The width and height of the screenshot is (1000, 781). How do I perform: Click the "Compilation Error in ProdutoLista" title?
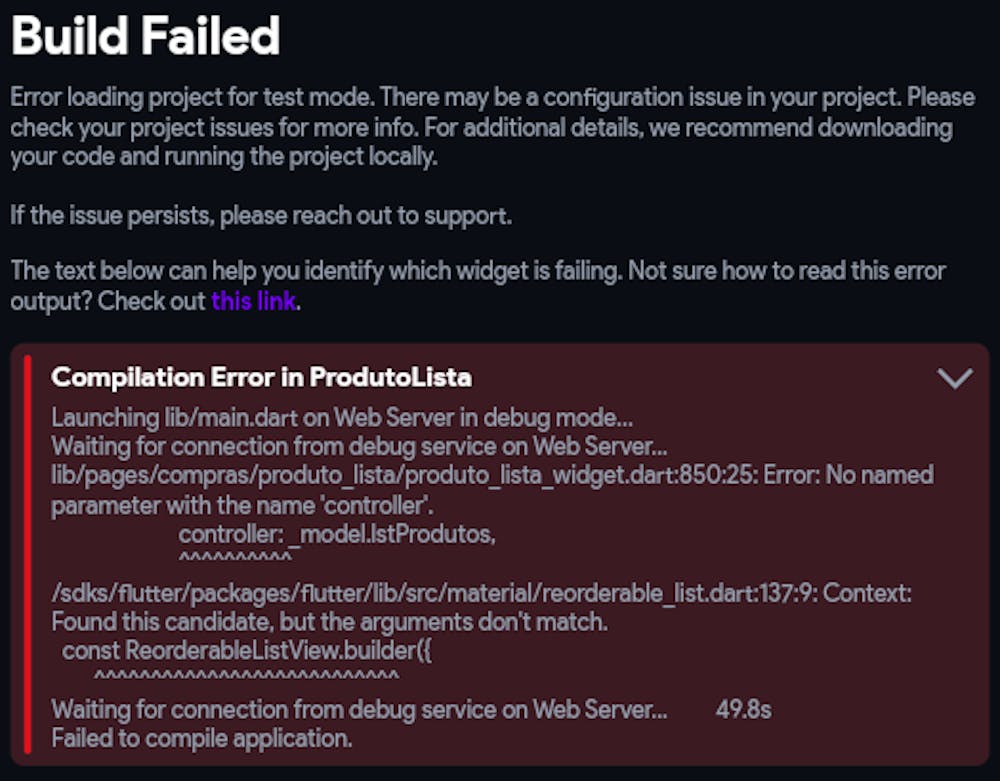click(x=261, y=377)
